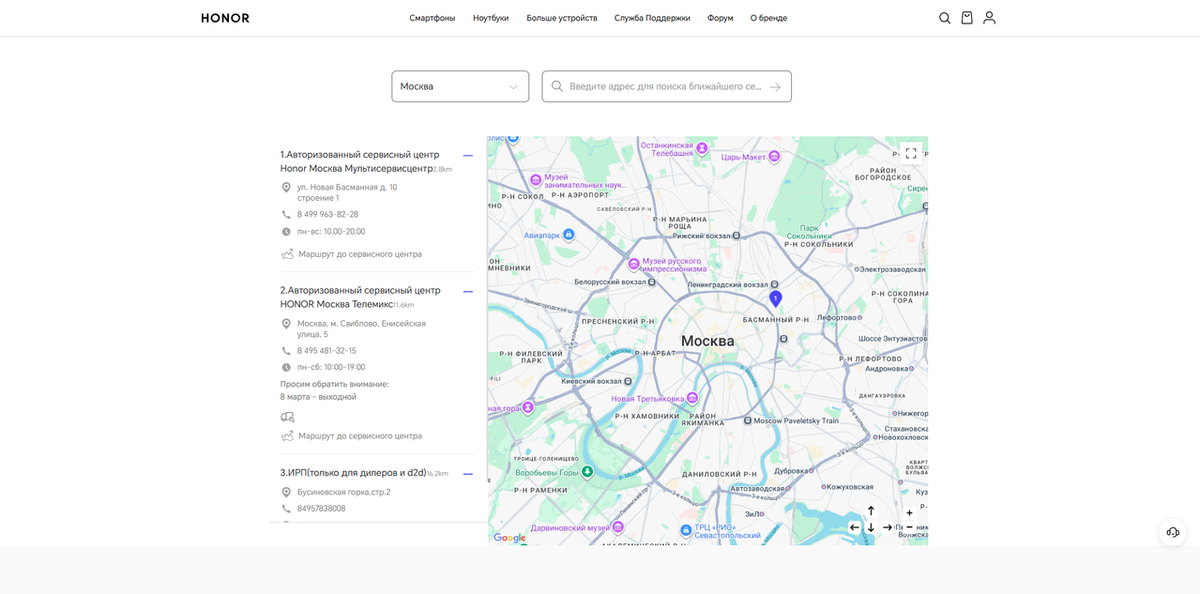Open the Ноутбуки menu
This screenshot has width=1200, height=594.
pos(491,18)
